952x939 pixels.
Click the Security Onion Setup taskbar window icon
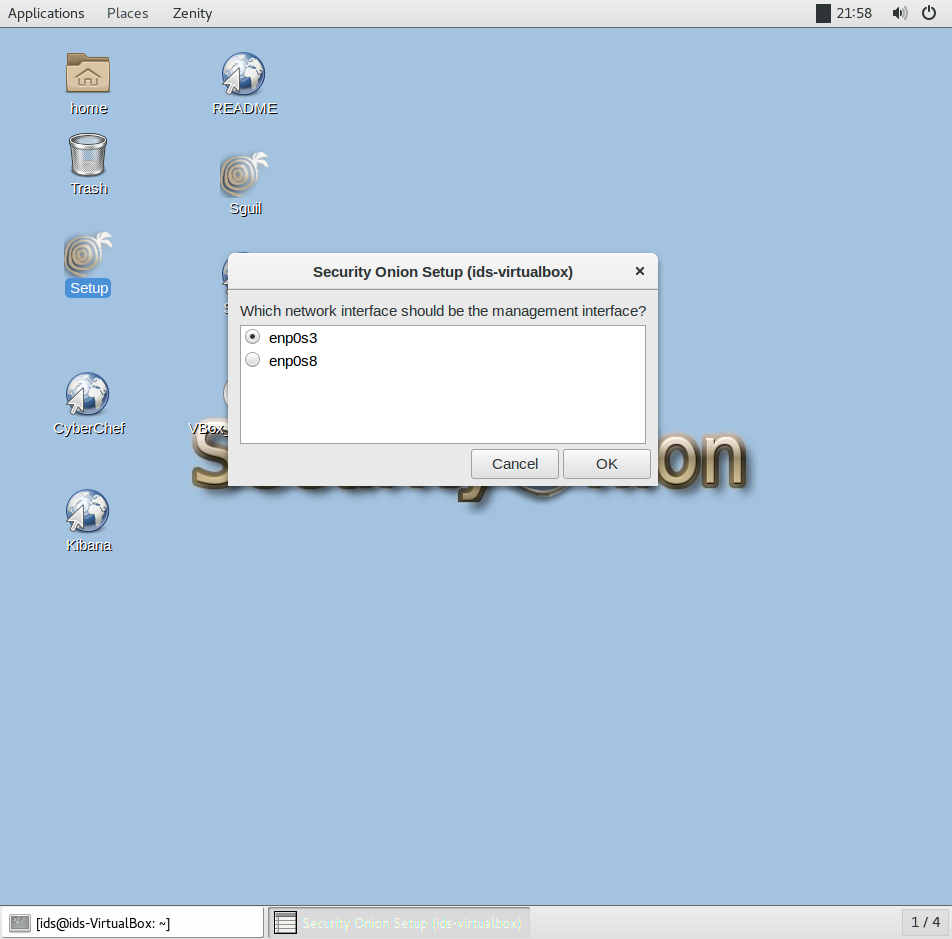pyautogui.click(x=285, y=923)
